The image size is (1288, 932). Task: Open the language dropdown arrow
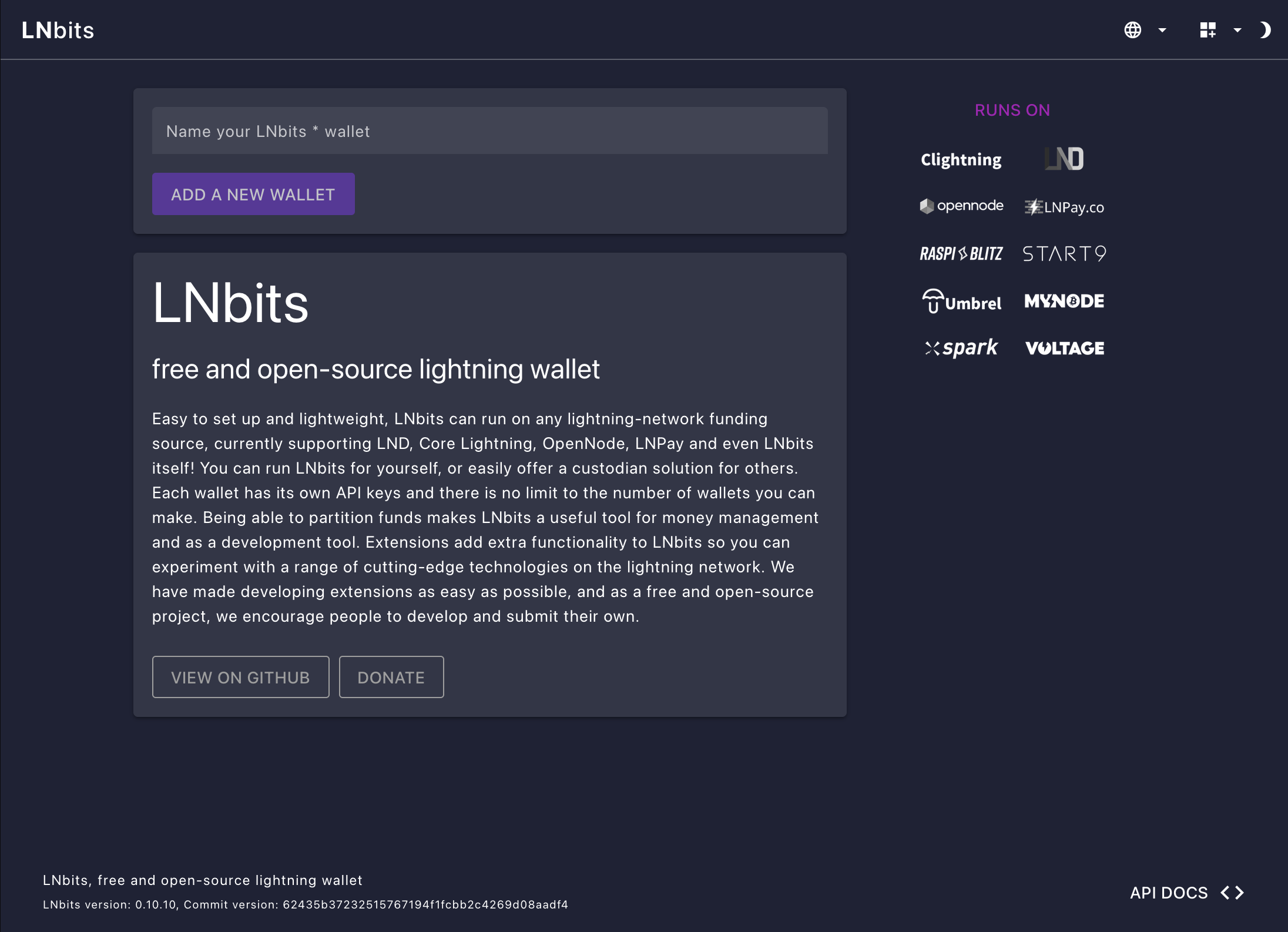pyautogui.click(x=1162, y=29)
